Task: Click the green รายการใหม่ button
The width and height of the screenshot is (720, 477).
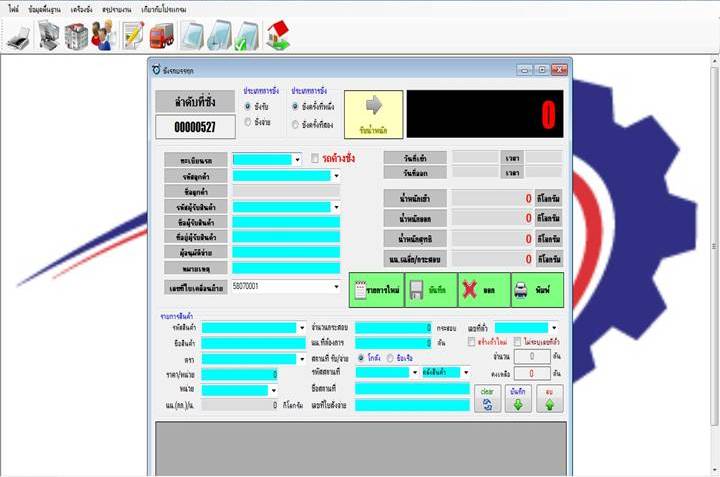Action: [x=377, y=290]
